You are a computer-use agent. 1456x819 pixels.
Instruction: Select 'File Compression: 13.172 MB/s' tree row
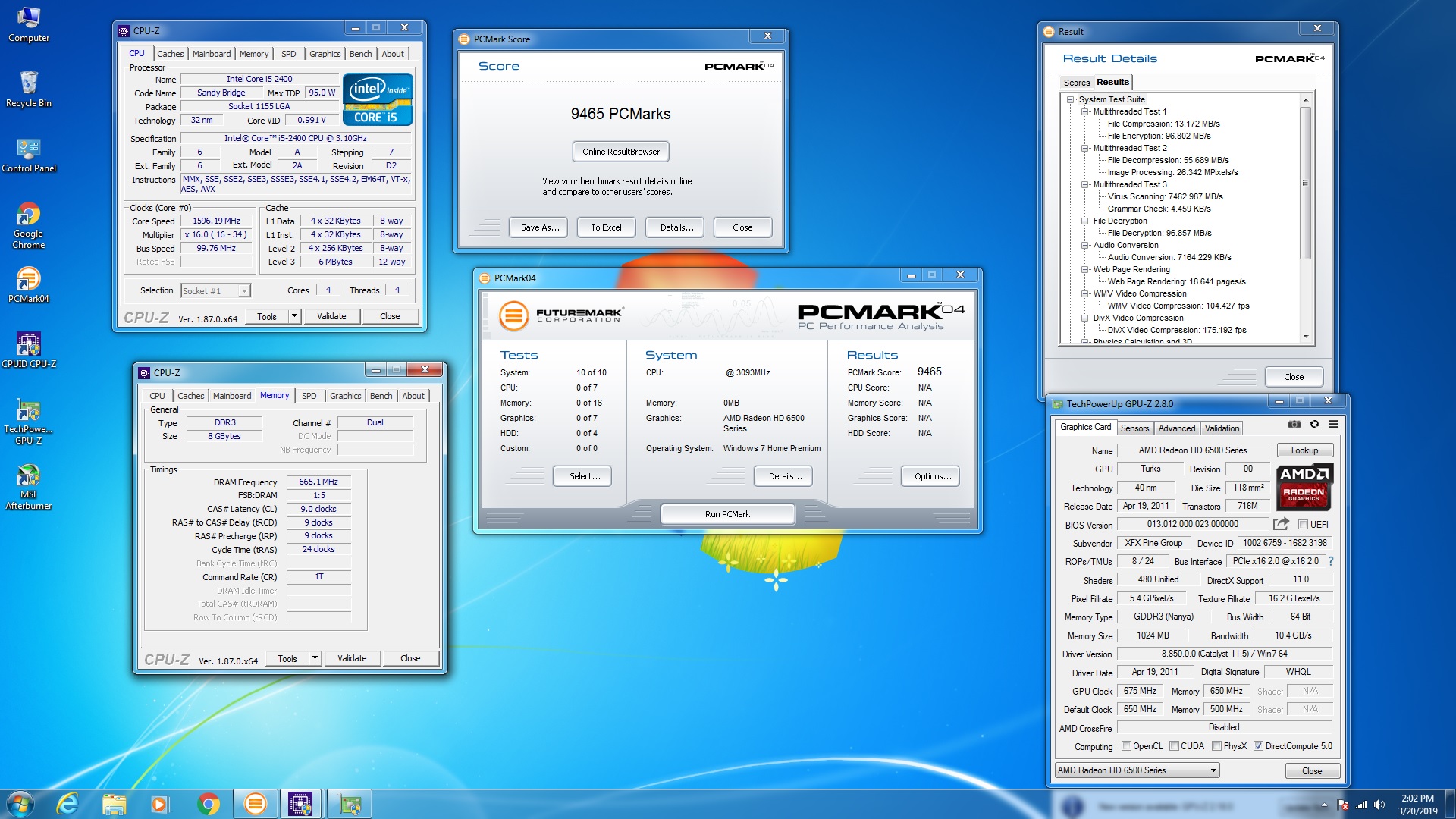[x=1163, y=124]
